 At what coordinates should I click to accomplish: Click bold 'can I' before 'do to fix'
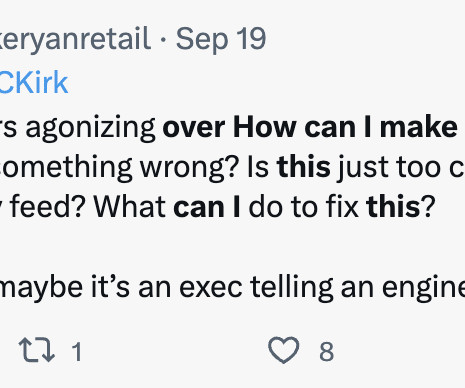[x=207, y=207]
